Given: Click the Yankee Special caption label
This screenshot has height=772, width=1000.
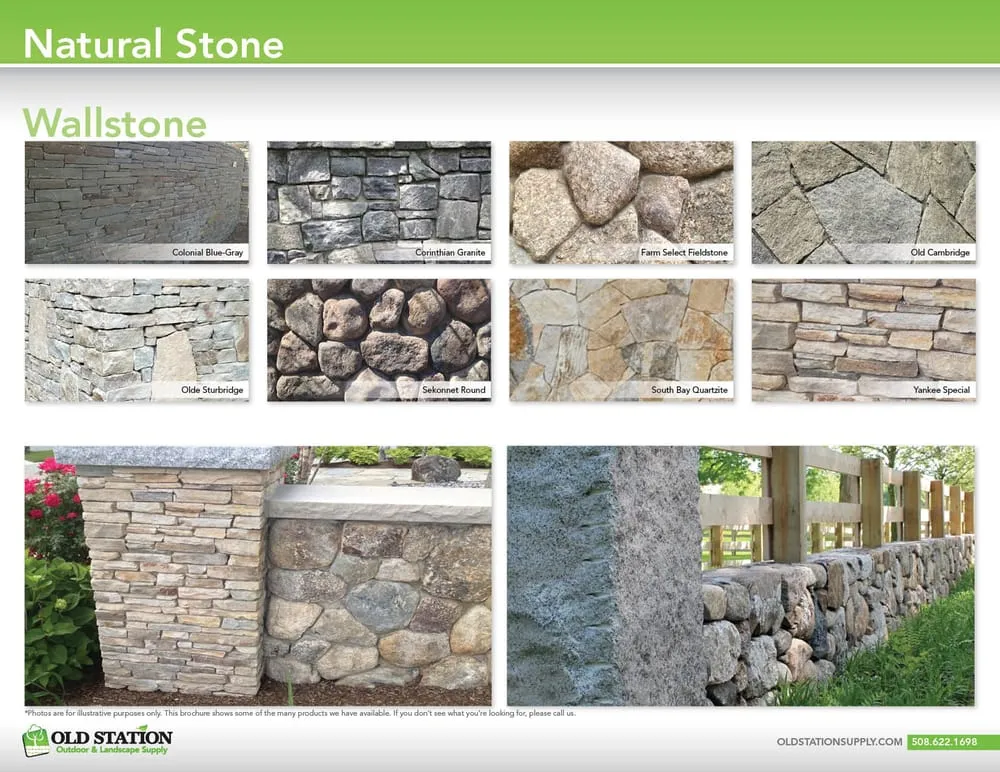Looking at the screenshot, I should coord(941,390).
